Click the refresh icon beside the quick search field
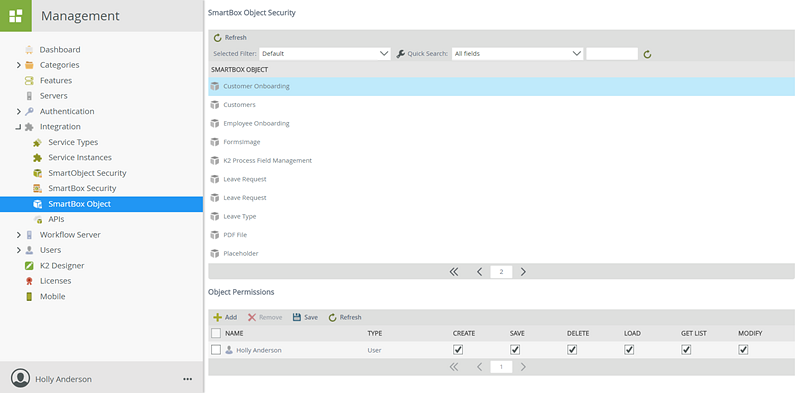The image size is (800, 393). tap(647, 54)
